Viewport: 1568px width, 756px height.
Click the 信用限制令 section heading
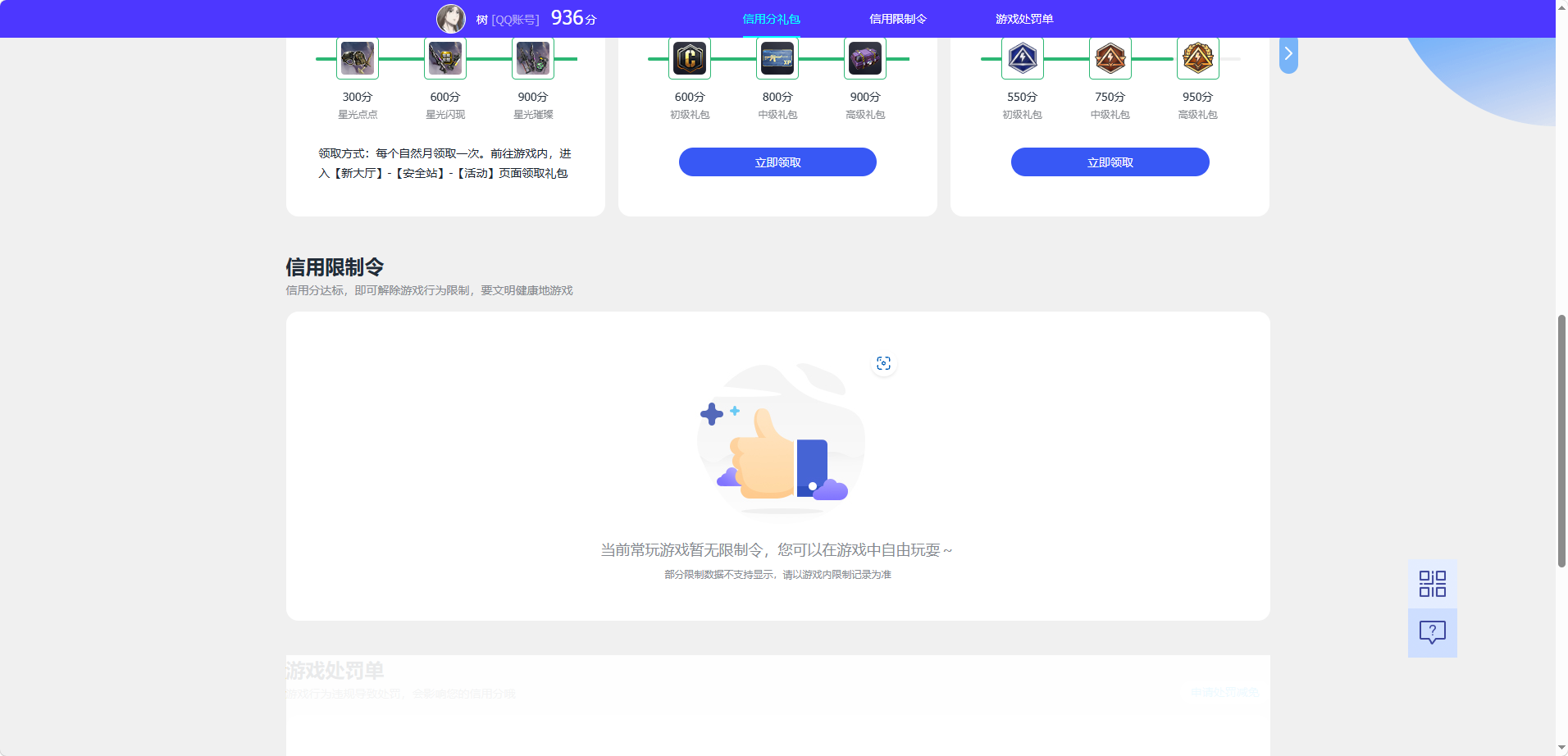pos(335,267)
